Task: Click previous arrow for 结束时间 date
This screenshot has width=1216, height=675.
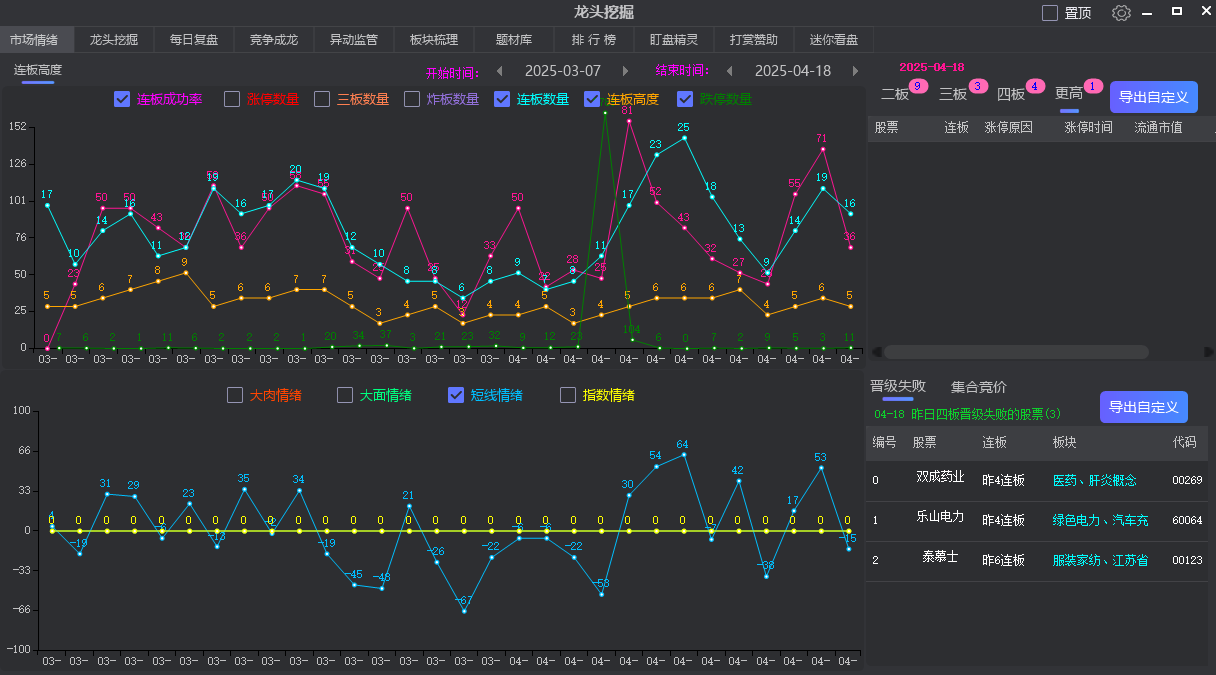Action: pos(729,71)
